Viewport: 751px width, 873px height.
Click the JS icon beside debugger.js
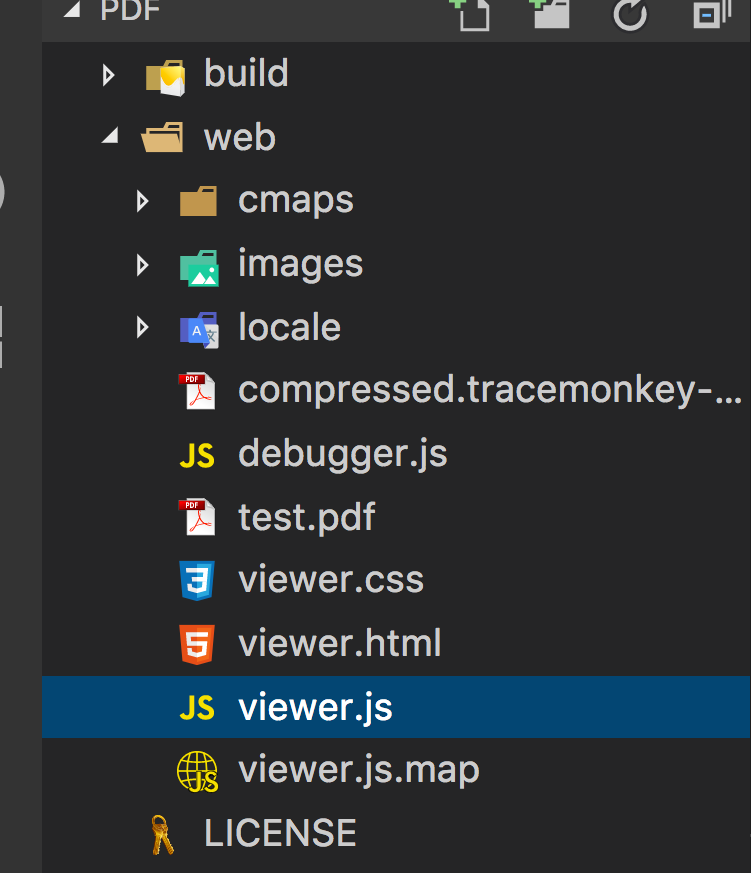click(197, 455)
